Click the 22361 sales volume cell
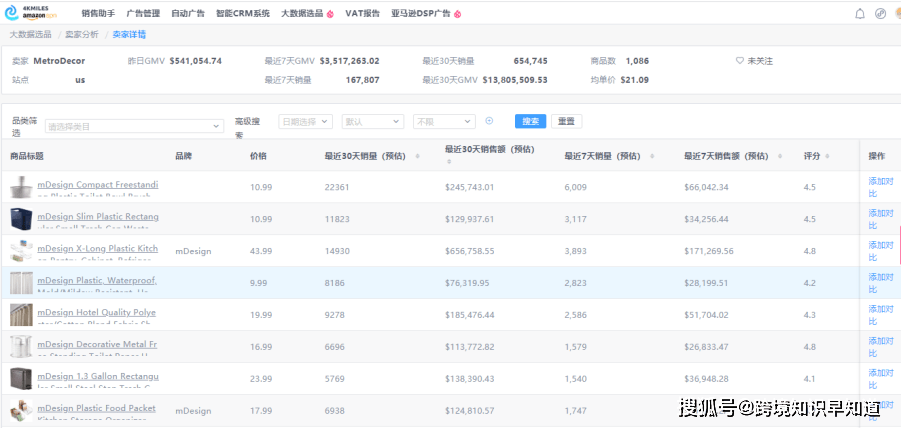 pyautogui.click(x=337, y=187)
